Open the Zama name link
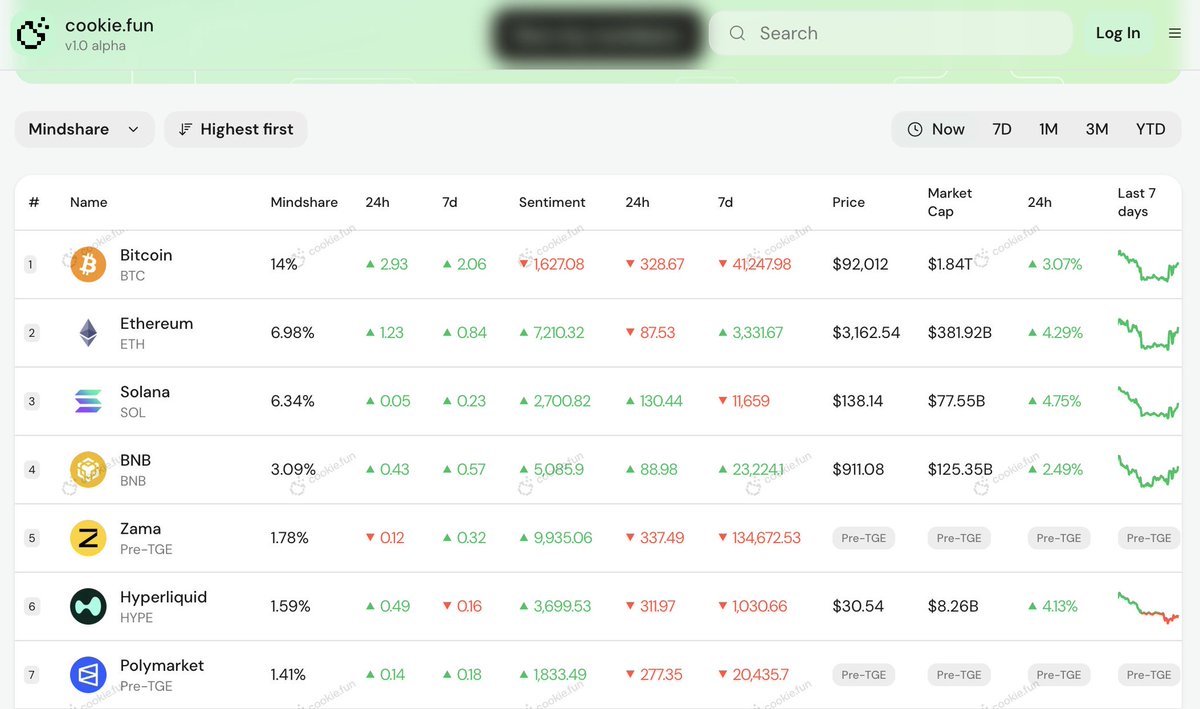1200x709 pixels. [x=140, y=528]
